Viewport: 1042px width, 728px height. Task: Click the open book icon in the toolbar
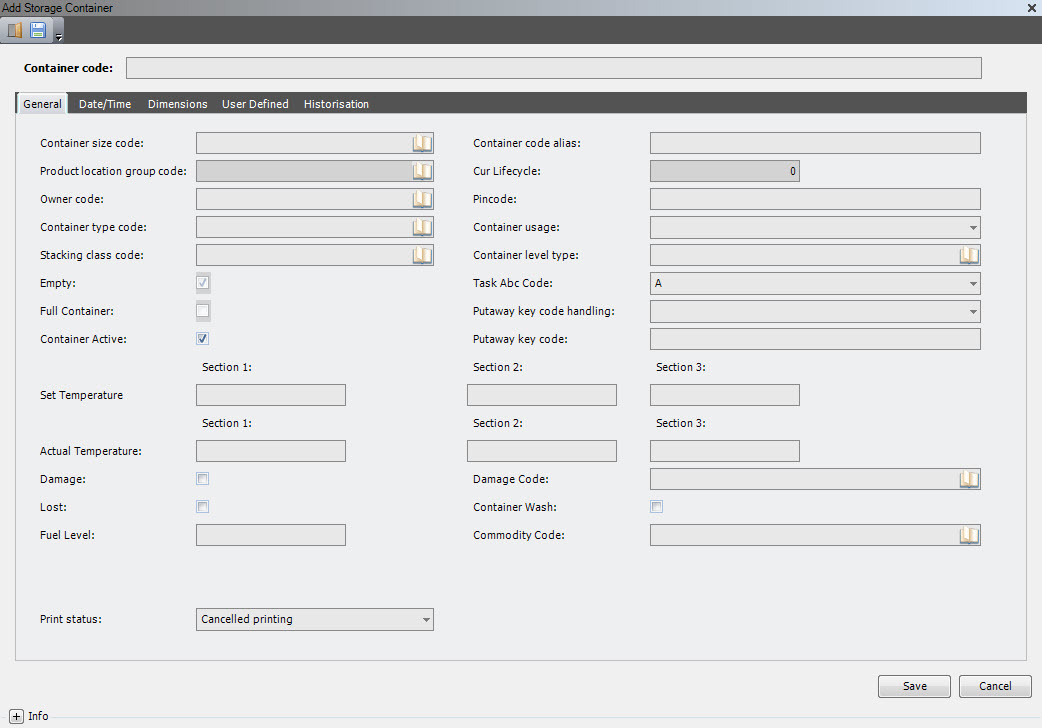click(x=15, y=30)
